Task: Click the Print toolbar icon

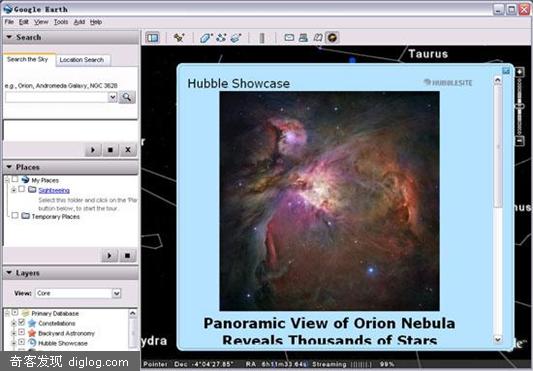Action: tap(303, 37)
